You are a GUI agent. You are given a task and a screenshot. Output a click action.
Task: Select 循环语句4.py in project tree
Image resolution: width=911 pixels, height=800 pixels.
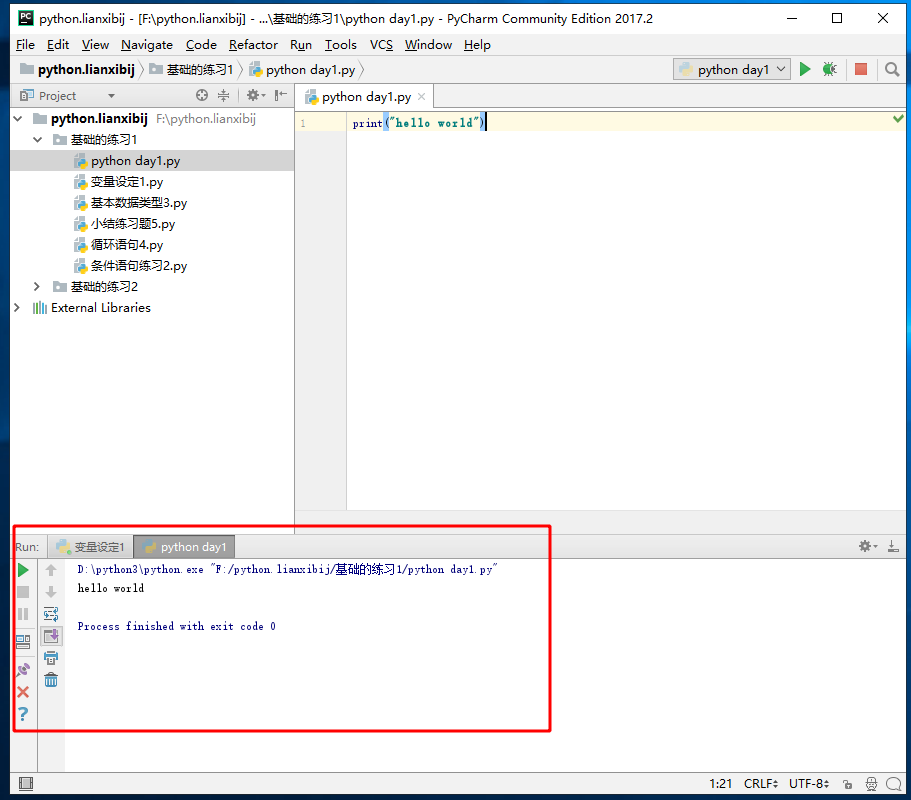(127, 245)
